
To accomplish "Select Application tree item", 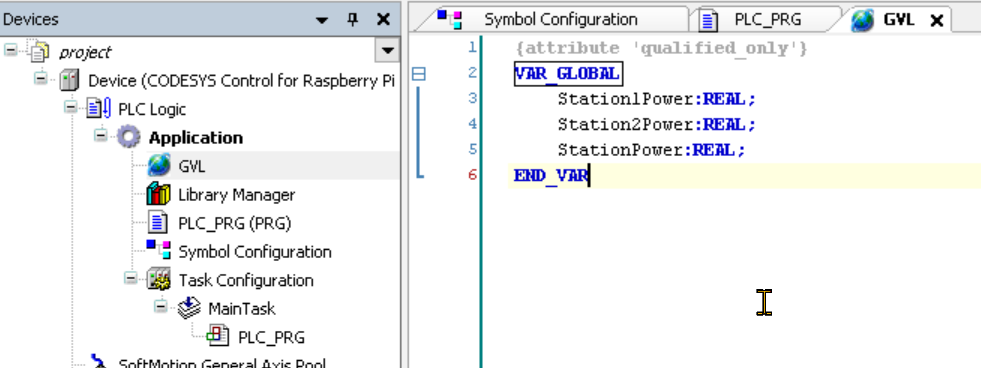I will 196,138.
